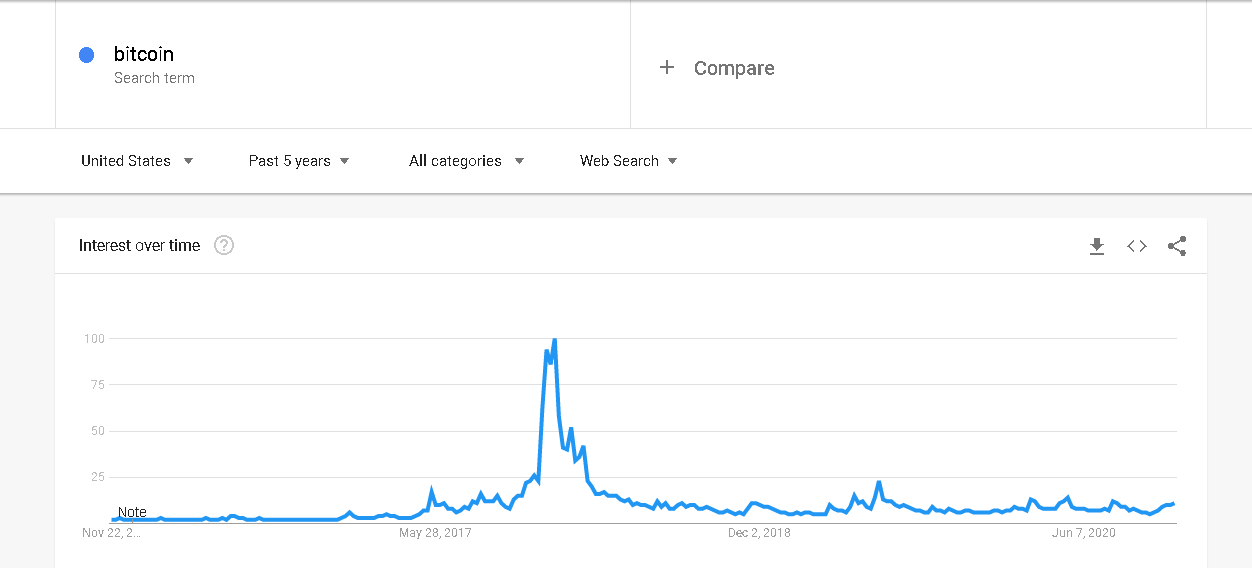Click the Search term subtitle
The width and height of the screenshot is (1252, 568).
pos(154,78)
